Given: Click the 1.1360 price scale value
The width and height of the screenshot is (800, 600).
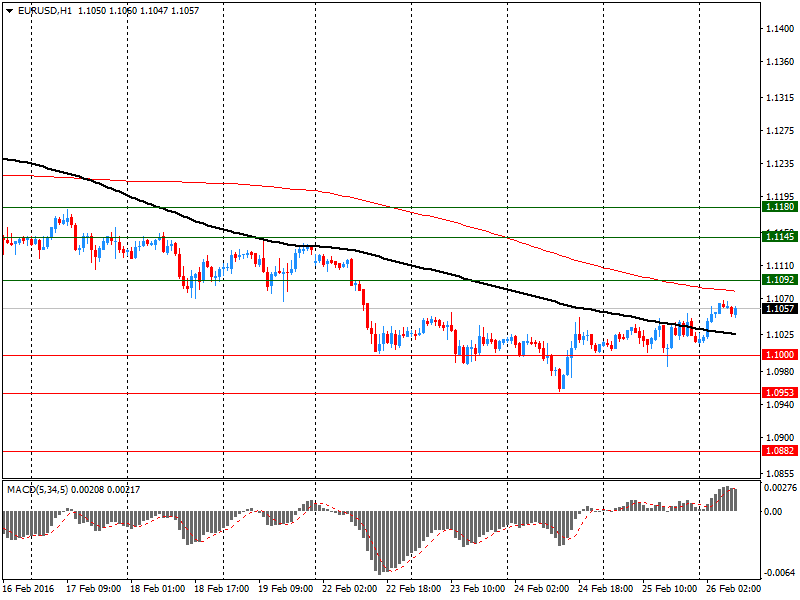Looking at the screenshot, I should [781, 62].
